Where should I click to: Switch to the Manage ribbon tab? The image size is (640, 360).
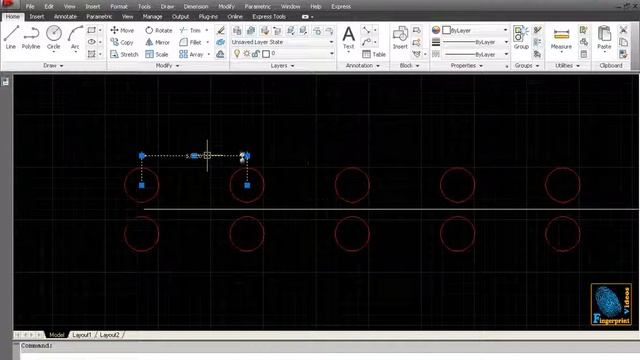tap(152, 16)
